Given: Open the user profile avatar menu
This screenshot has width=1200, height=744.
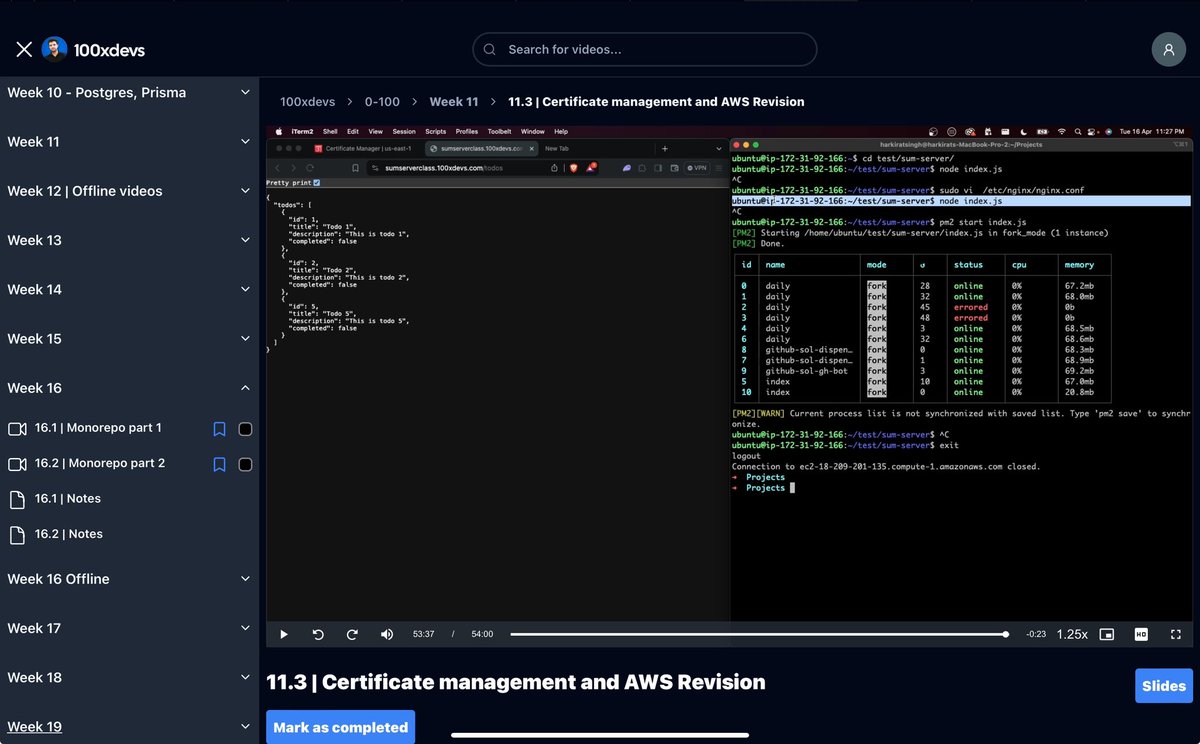Looking at the screenshot, I should click(x=1168, y=49).
